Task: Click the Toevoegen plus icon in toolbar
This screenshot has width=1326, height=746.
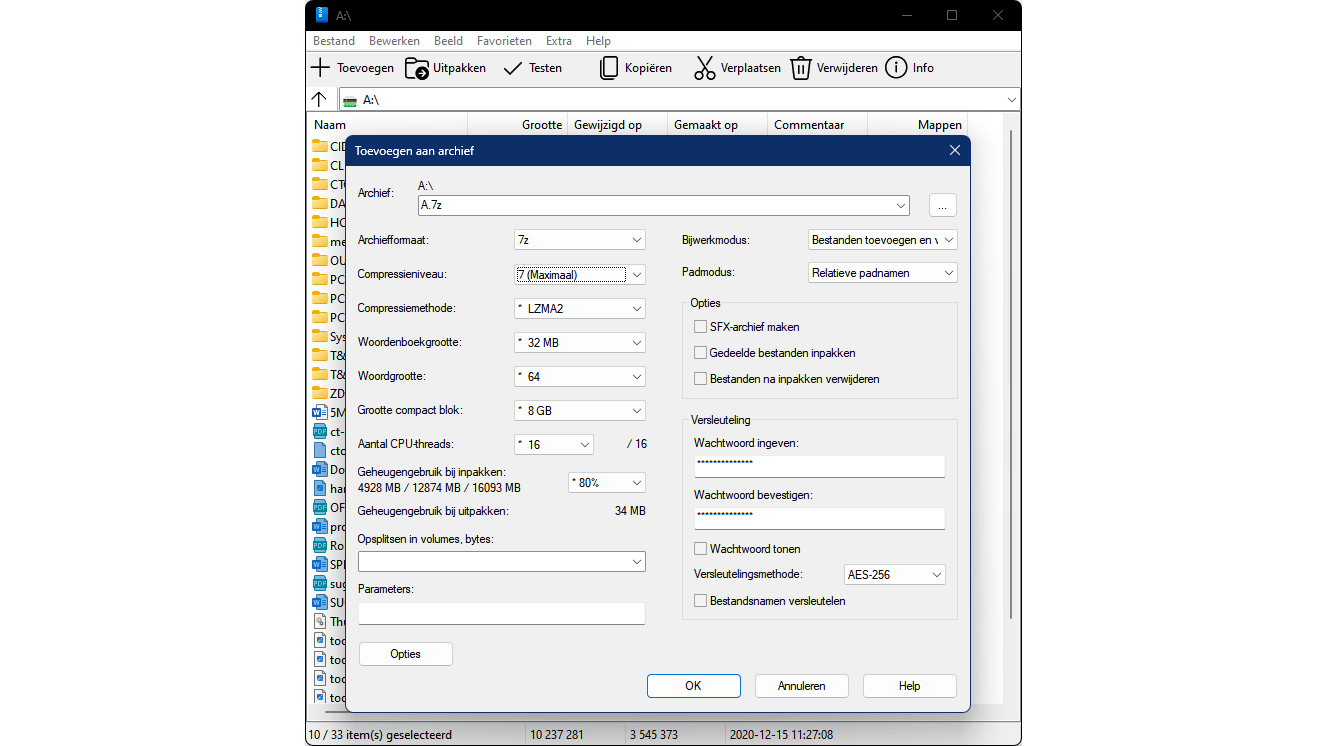Action: tap(320, 68)
